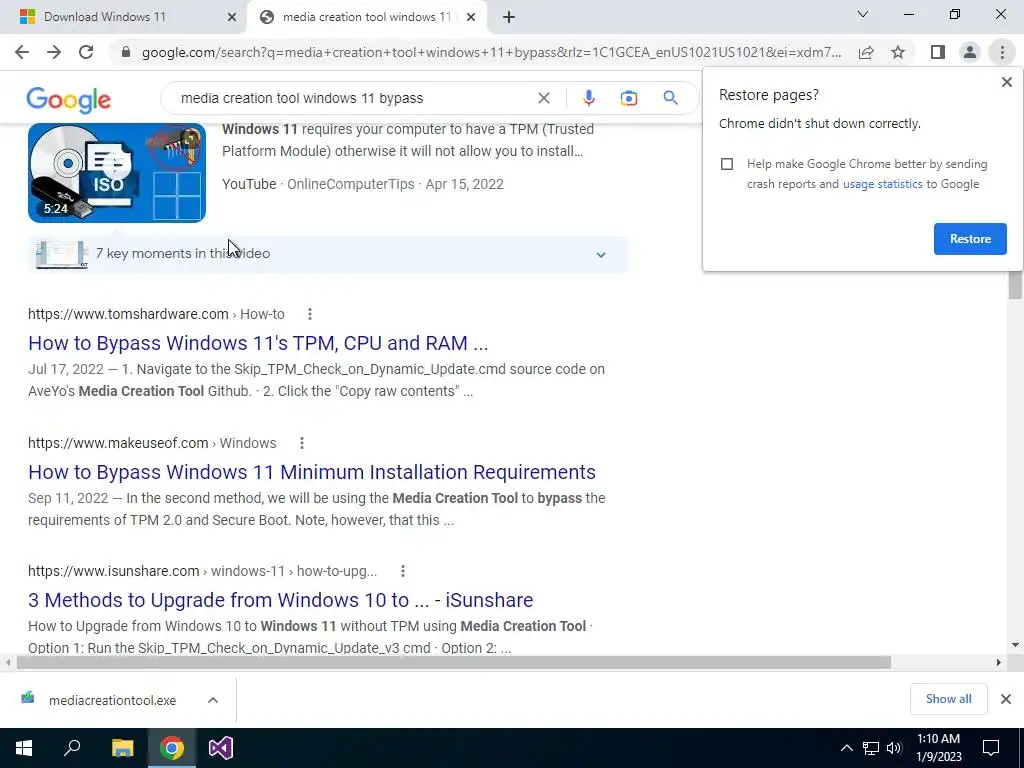1024x768 pixels.
Task: Open the Chrome three-dot menu
Action: [x=1002, y=52]
